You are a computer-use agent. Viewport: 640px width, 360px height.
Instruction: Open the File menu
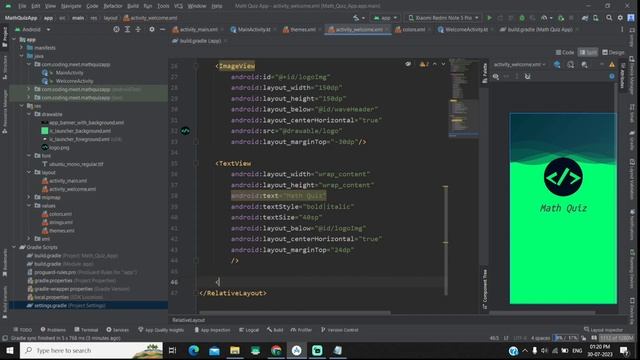22,6
